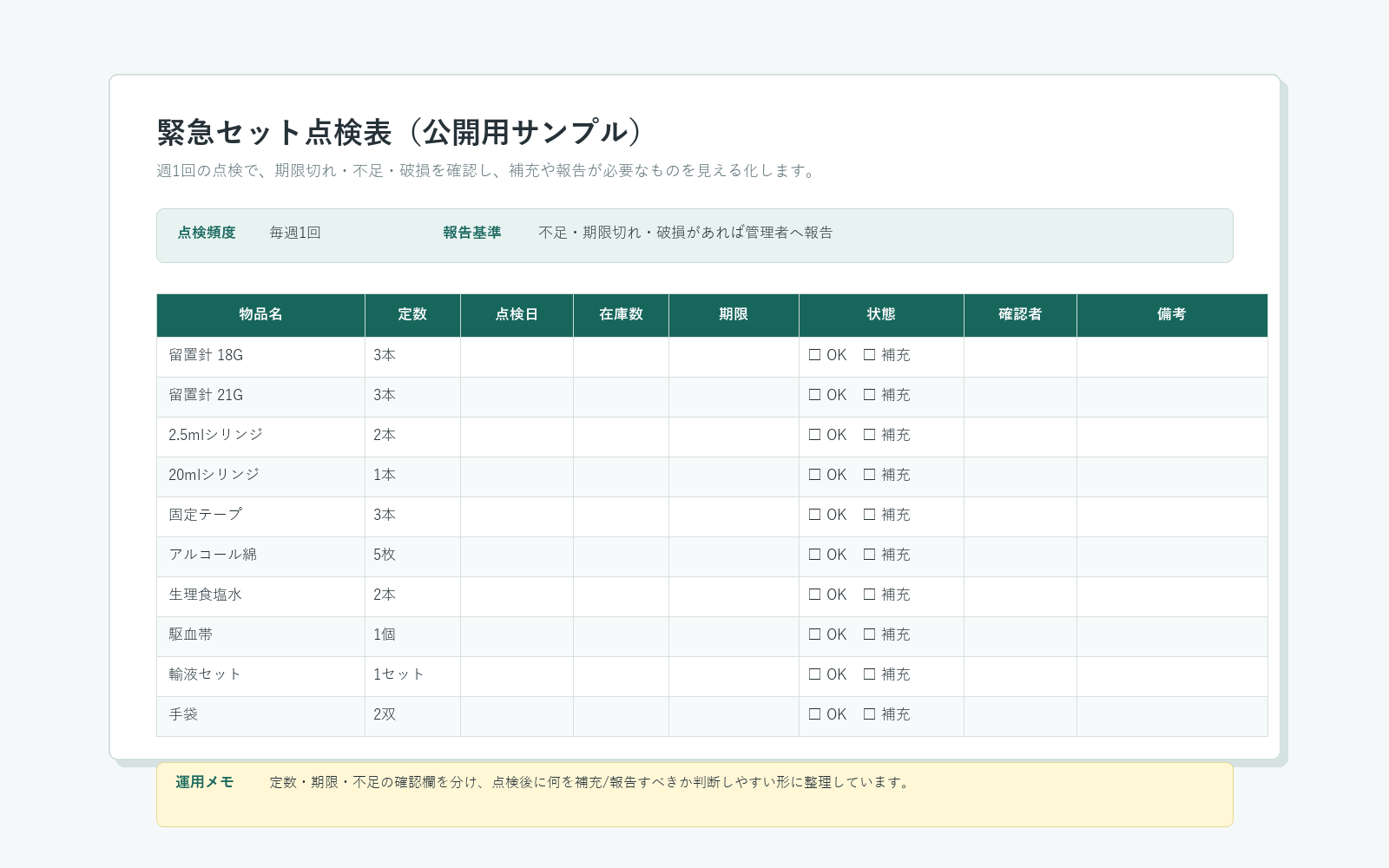The height and width of the screenshot is (868, 1389).
Task: Click the 運用メモ label
Action: [x=205, y=782]
